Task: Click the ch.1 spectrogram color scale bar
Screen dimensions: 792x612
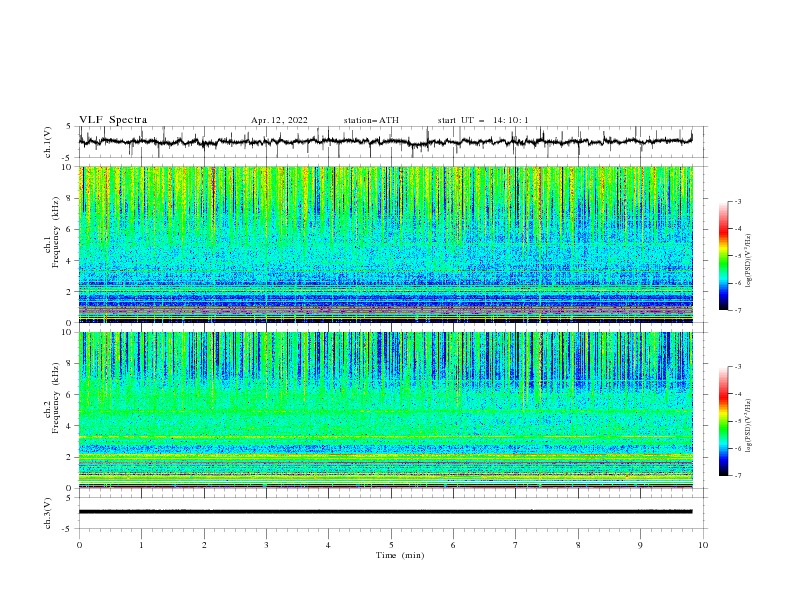Action: [x=723, y=256]
